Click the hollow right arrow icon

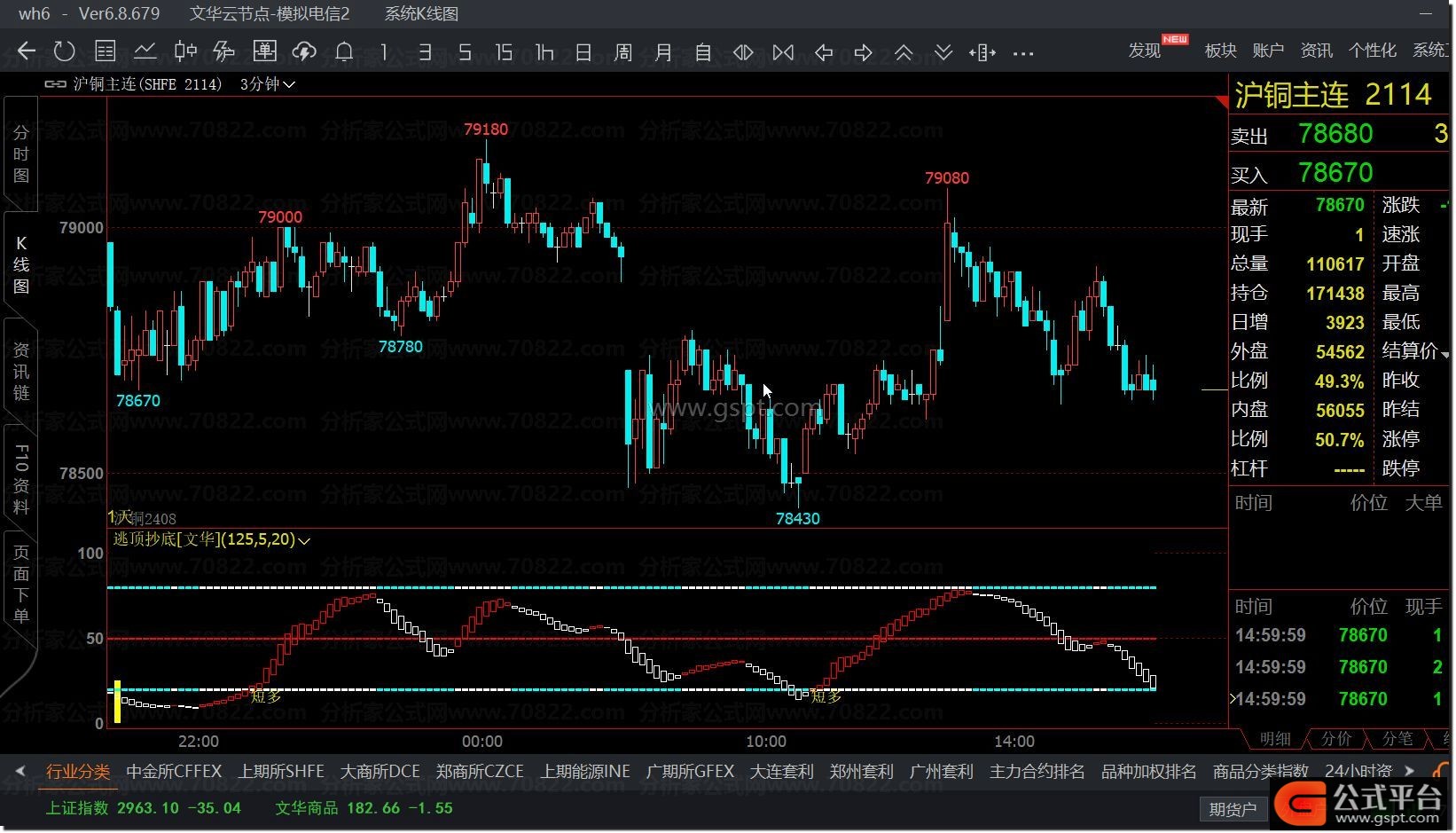(864, 52)
